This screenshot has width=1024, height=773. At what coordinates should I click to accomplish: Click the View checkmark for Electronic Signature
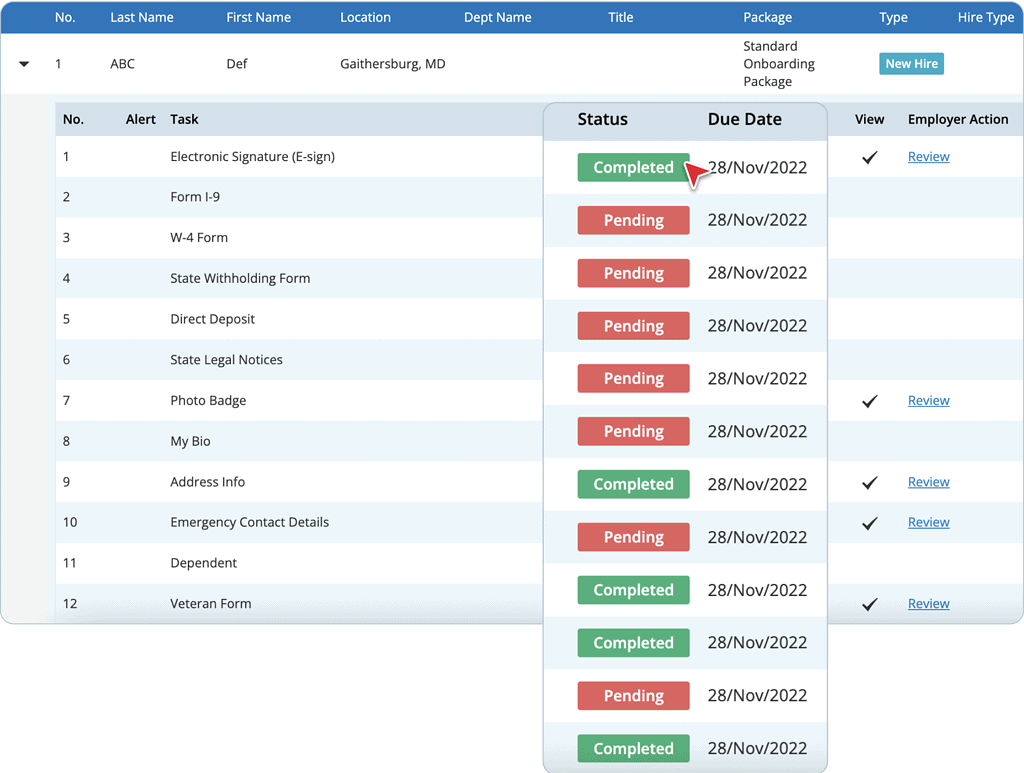869,156
